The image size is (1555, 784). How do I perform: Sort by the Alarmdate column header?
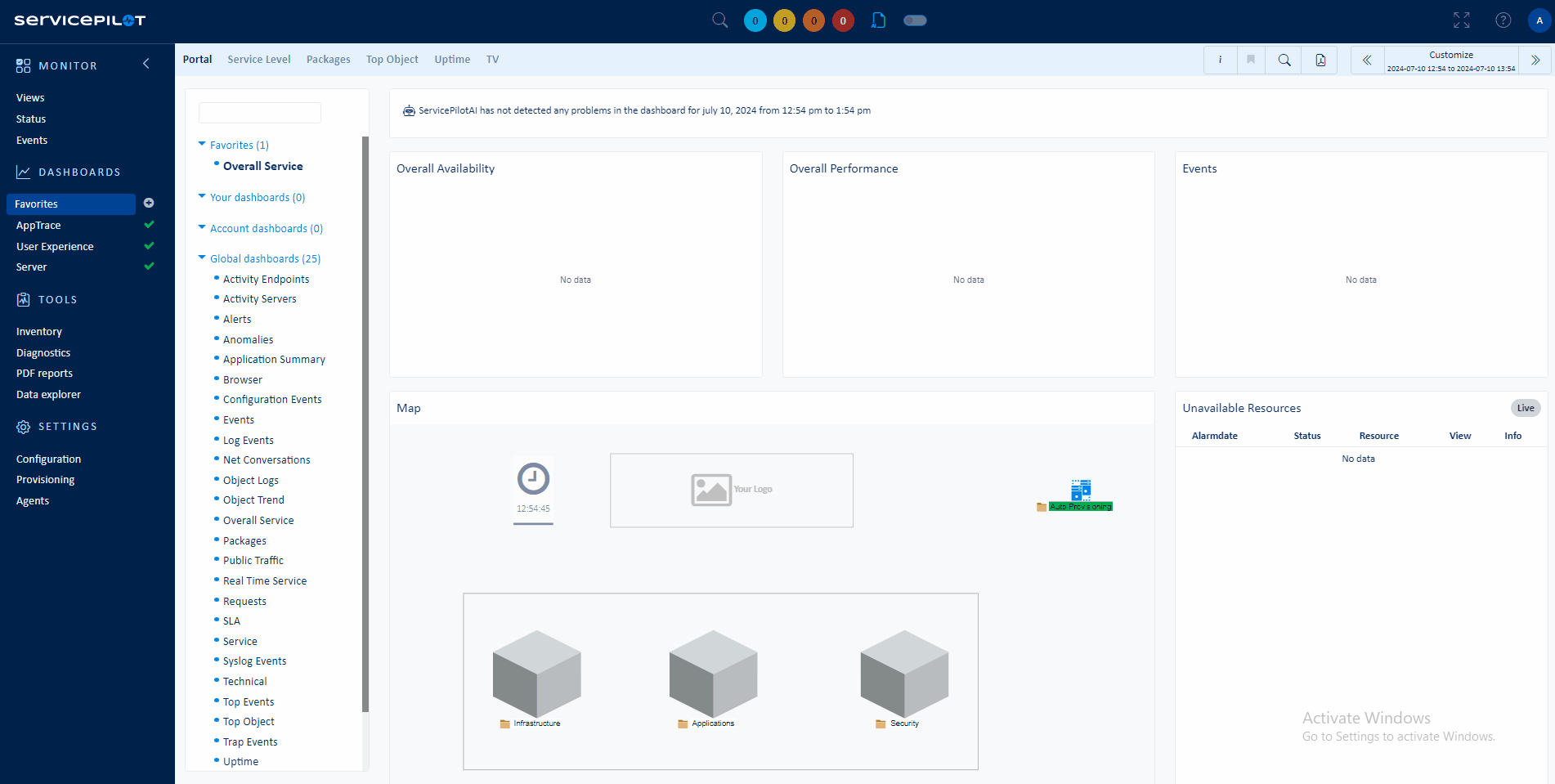point(1215,436)
